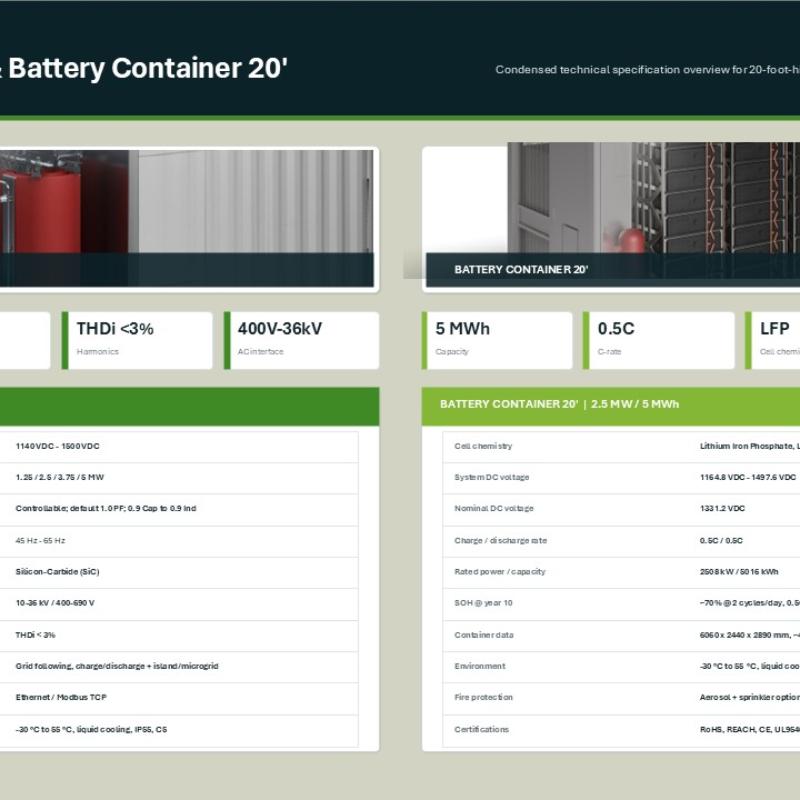The width and height of the screenshot is (800, 800).
Task: Click the "Certifications" row label
Action: point(481,730)
